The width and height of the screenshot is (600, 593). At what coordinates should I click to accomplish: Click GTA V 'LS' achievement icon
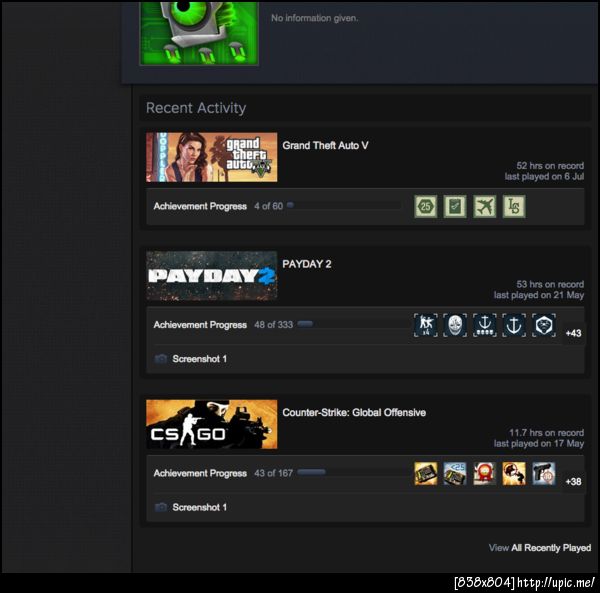point(514,207)
